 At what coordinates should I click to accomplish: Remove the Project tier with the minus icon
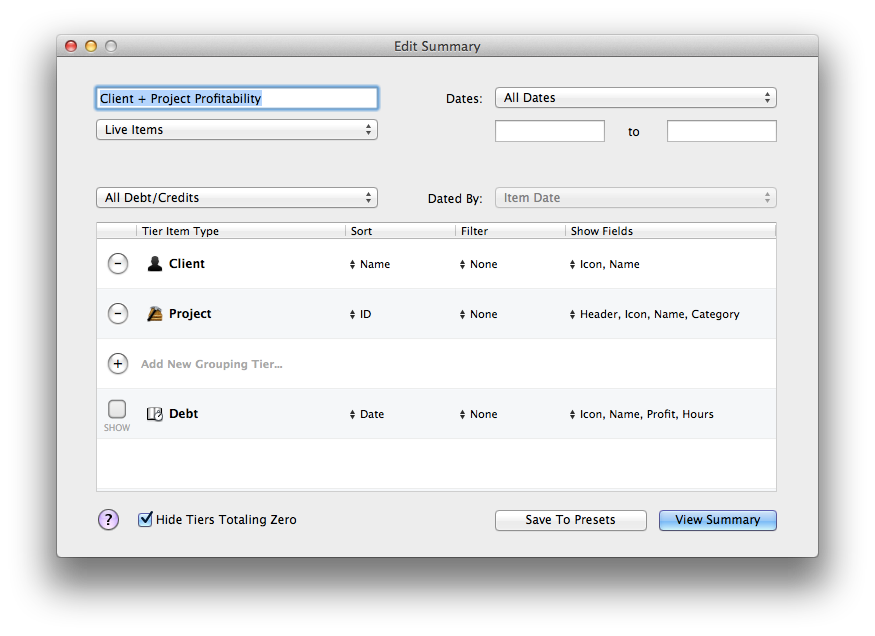click(x=117, y=313)
